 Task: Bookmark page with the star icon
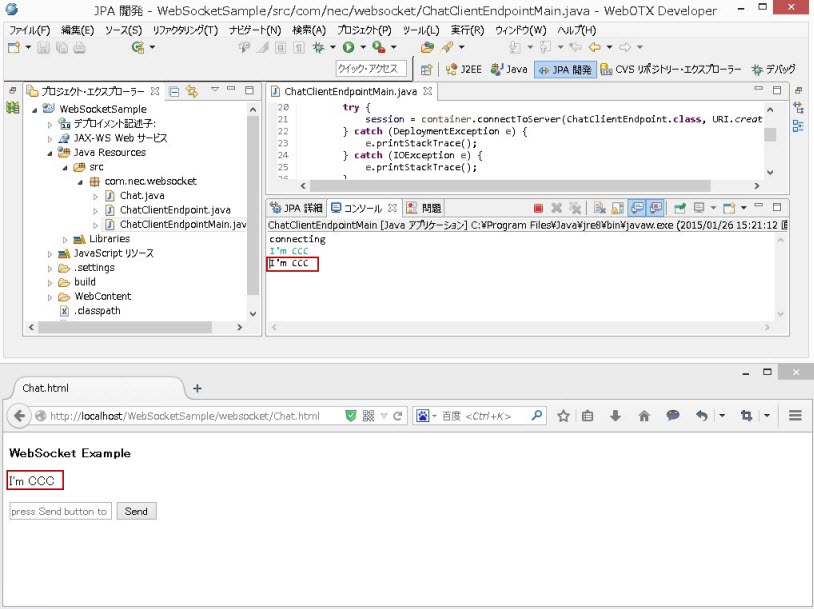(x=563, y=415)
